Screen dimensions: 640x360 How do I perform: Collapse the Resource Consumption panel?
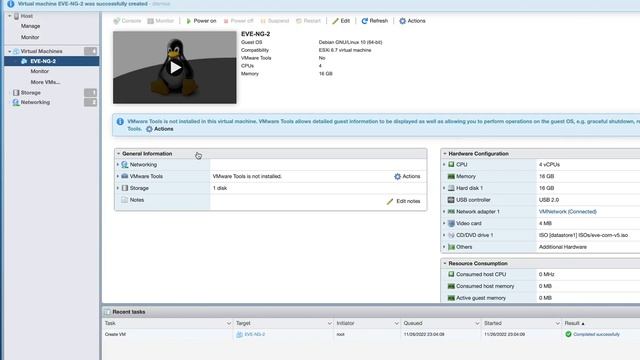(445, 264)
